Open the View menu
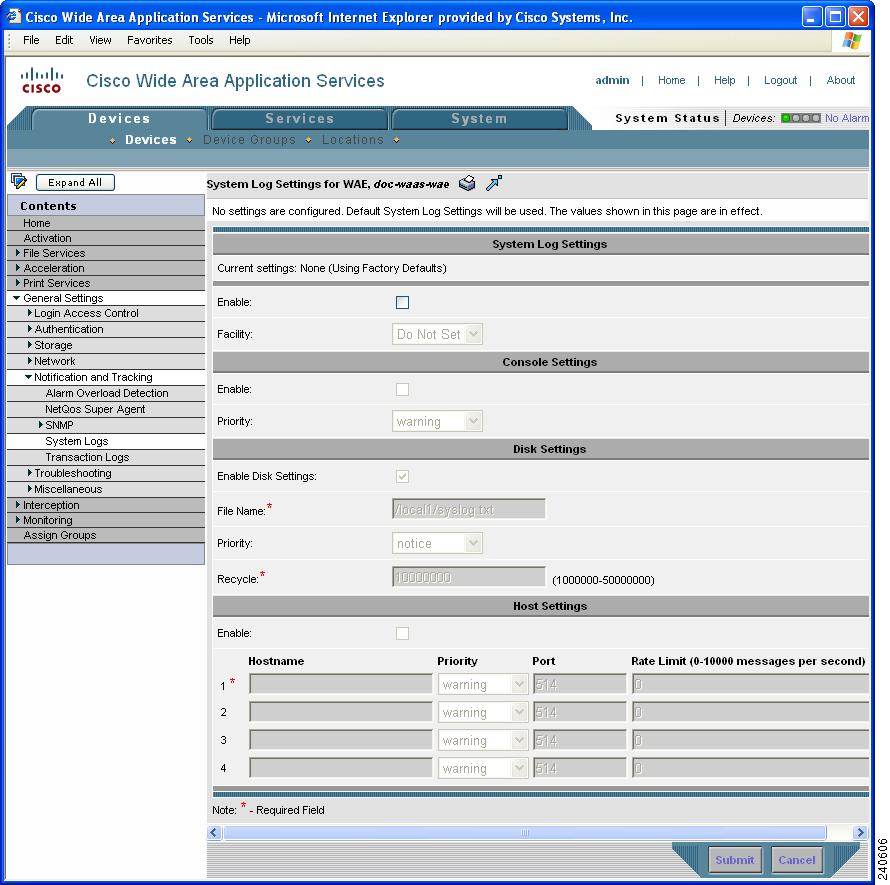The image size is (890, 885). (x=100, y=40)
